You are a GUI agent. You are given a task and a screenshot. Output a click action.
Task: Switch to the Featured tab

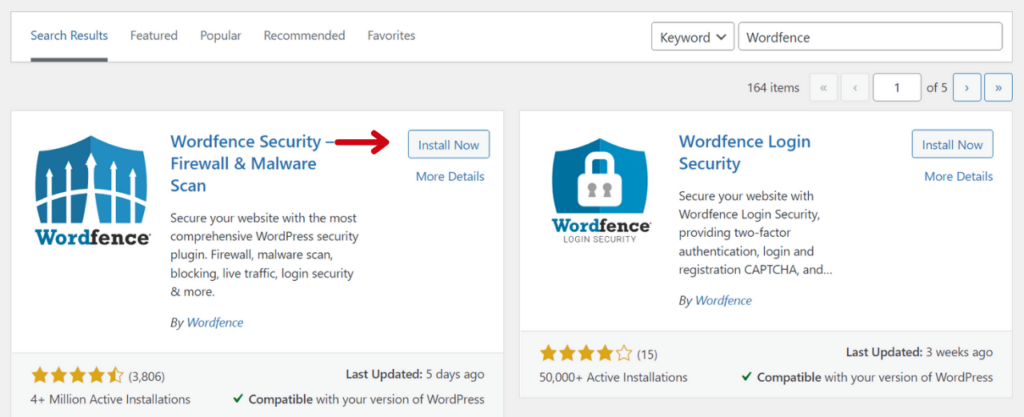[x=153, y=35]
